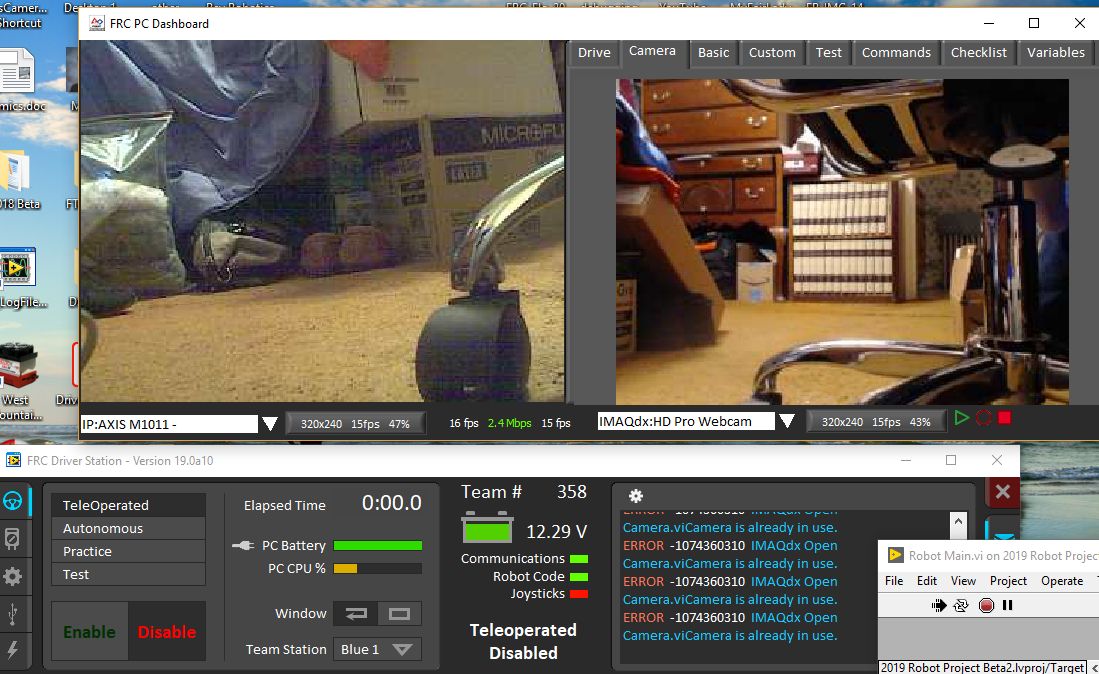This screenshot has width=1099, height=674.
Task: Open the Setup gear tab icon
Action: click(13, 577)
